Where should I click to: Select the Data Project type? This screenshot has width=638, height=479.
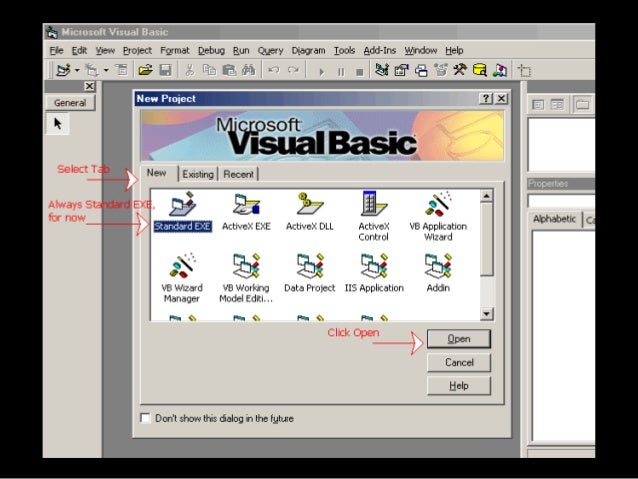(310, 273)
